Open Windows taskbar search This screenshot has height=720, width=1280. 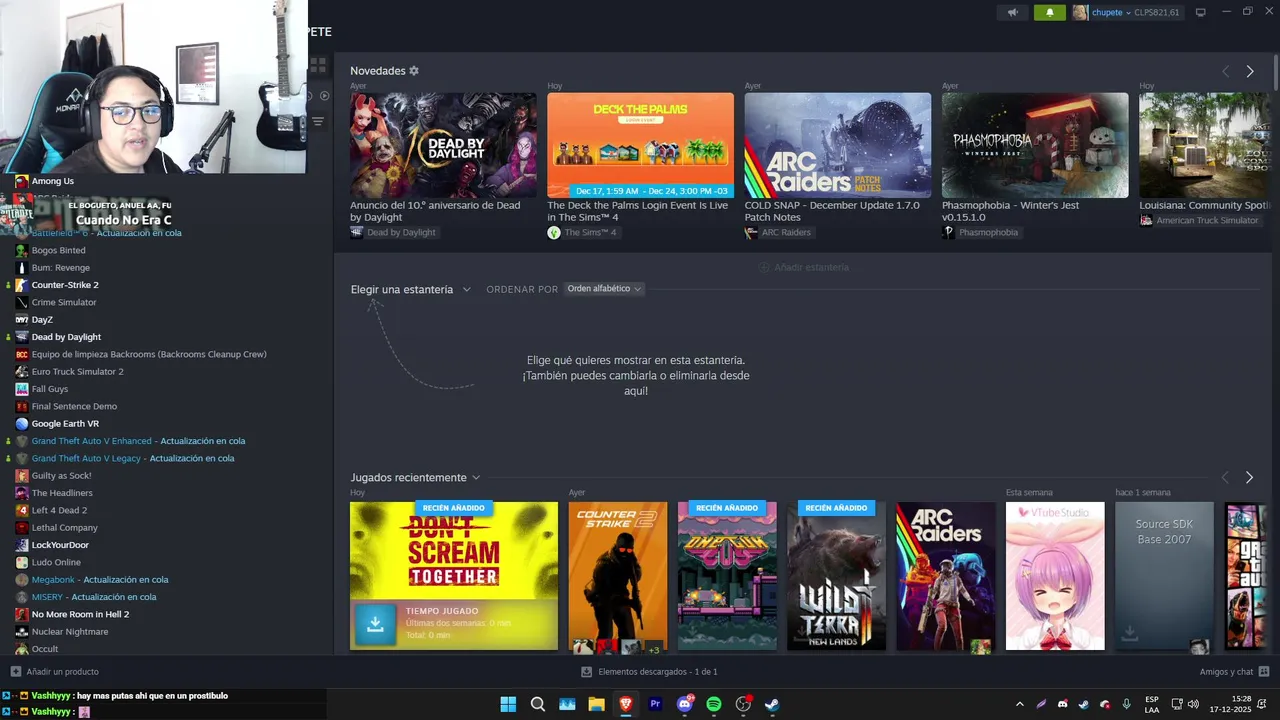[537, 704]
